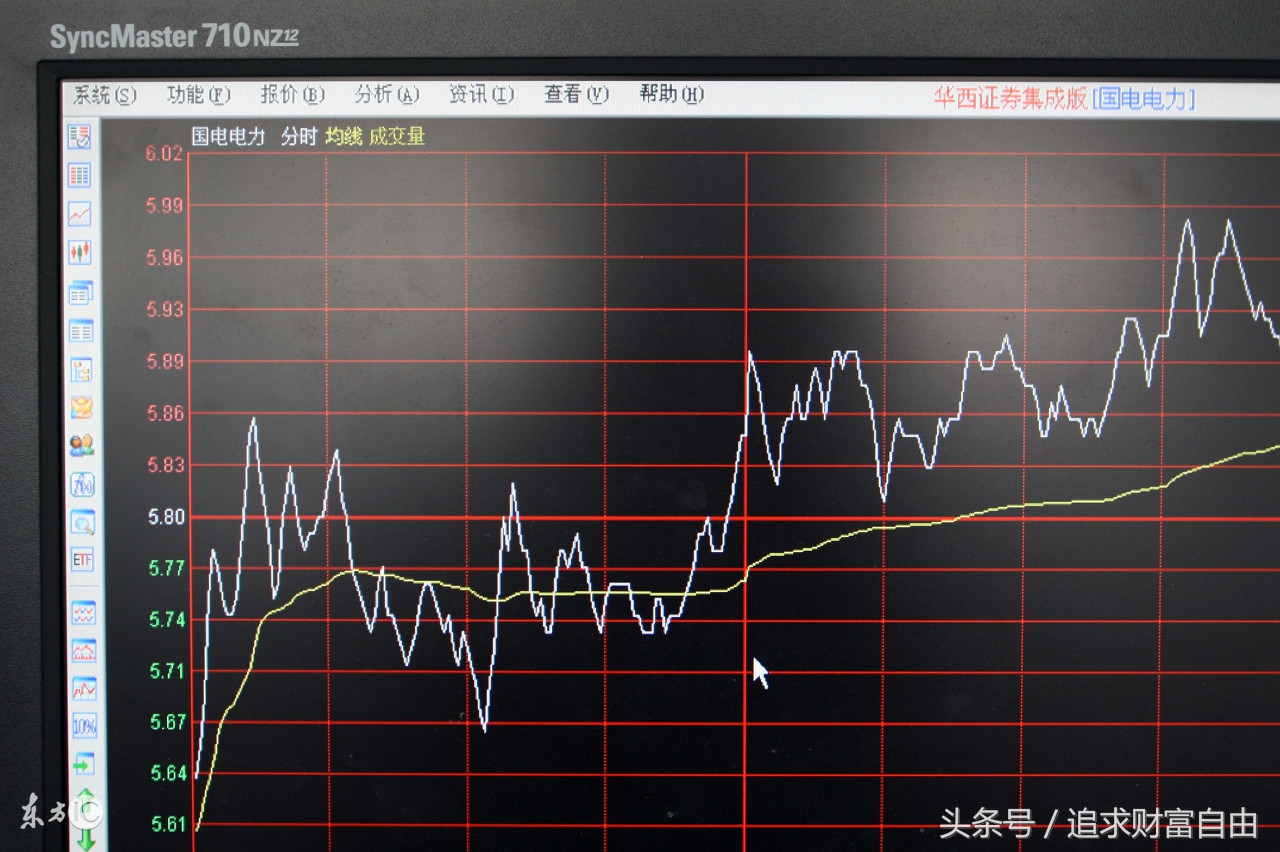This screenshot has width=1280, height=852.
Task: Click the 5.67 price axis label
Action: [168, 722]
